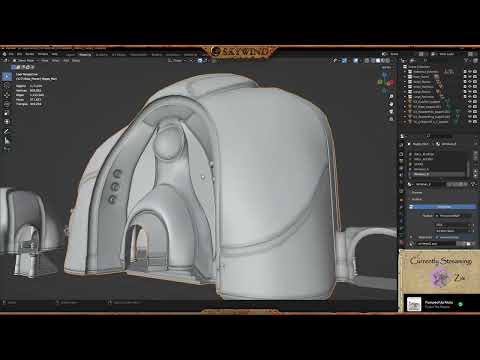Click the Blender logo menu icon
Viewport: 480px width, 360px height.
point(4,54)
